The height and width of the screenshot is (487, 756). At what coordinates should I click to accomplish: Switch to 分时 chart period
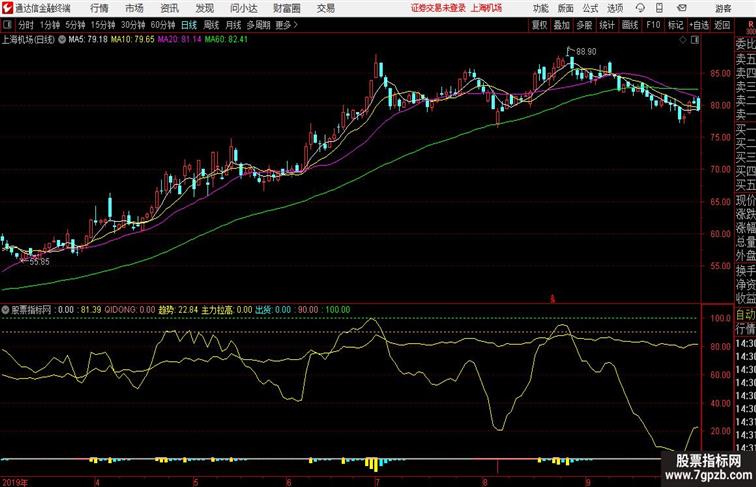(x=26, y=25)
